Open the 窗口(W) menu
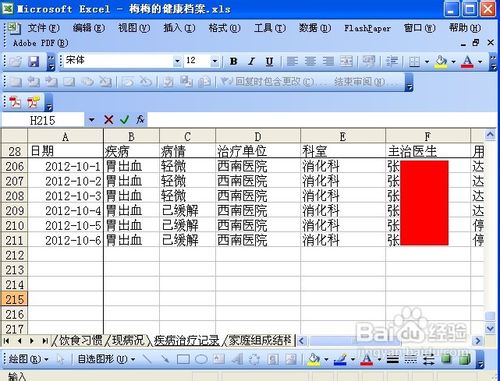 tap(420, 28)
